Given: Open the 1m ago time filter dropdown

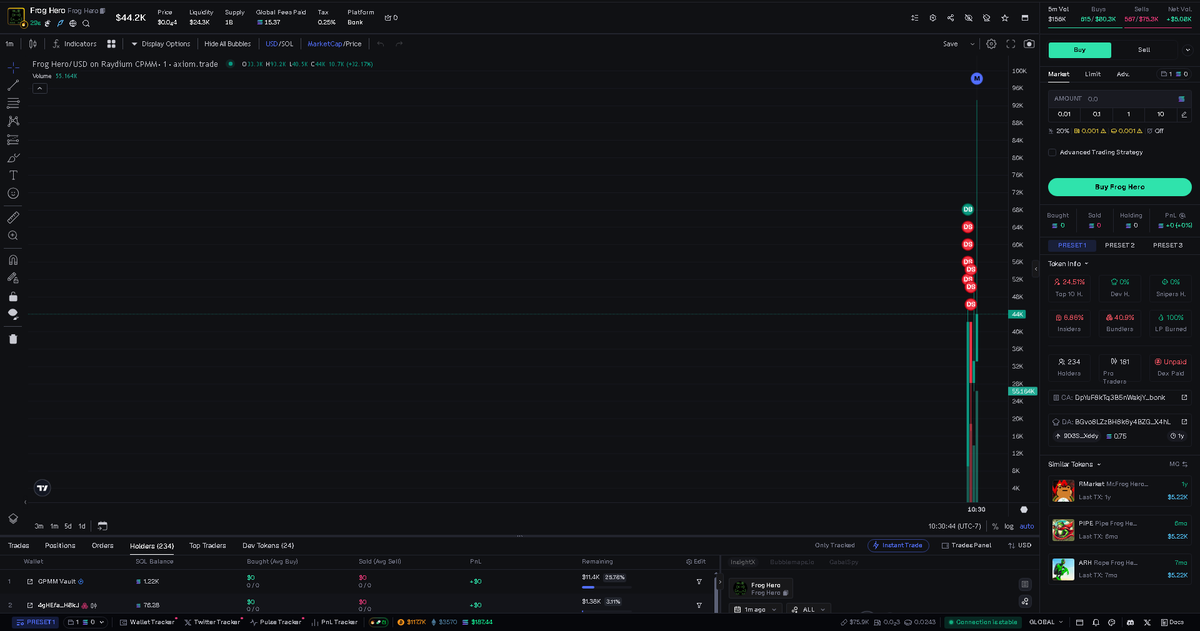Looking at the screenshot, I should pos(755,609).
